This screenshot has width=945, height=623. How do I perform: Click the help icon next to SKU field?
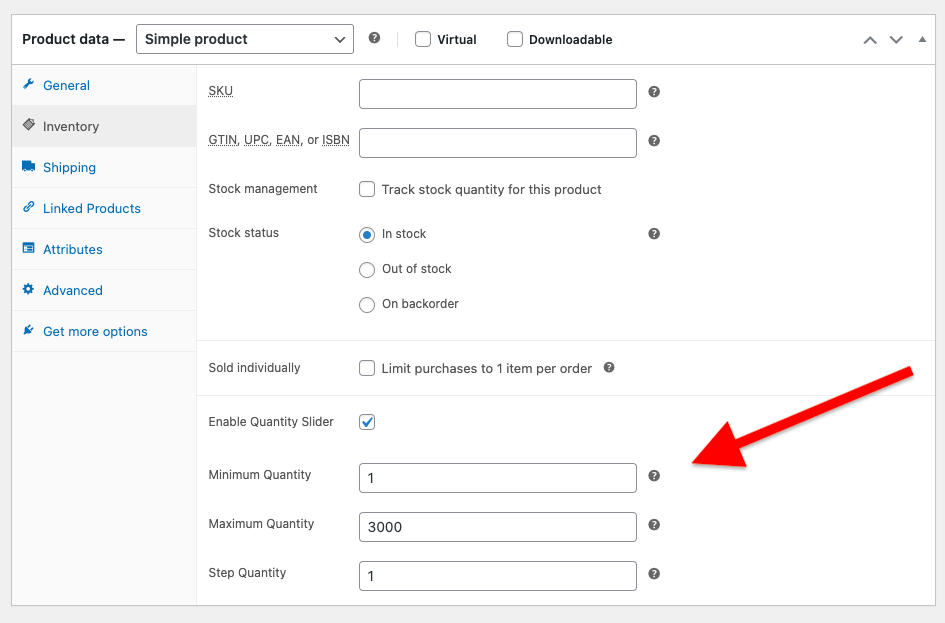point(654,92)
